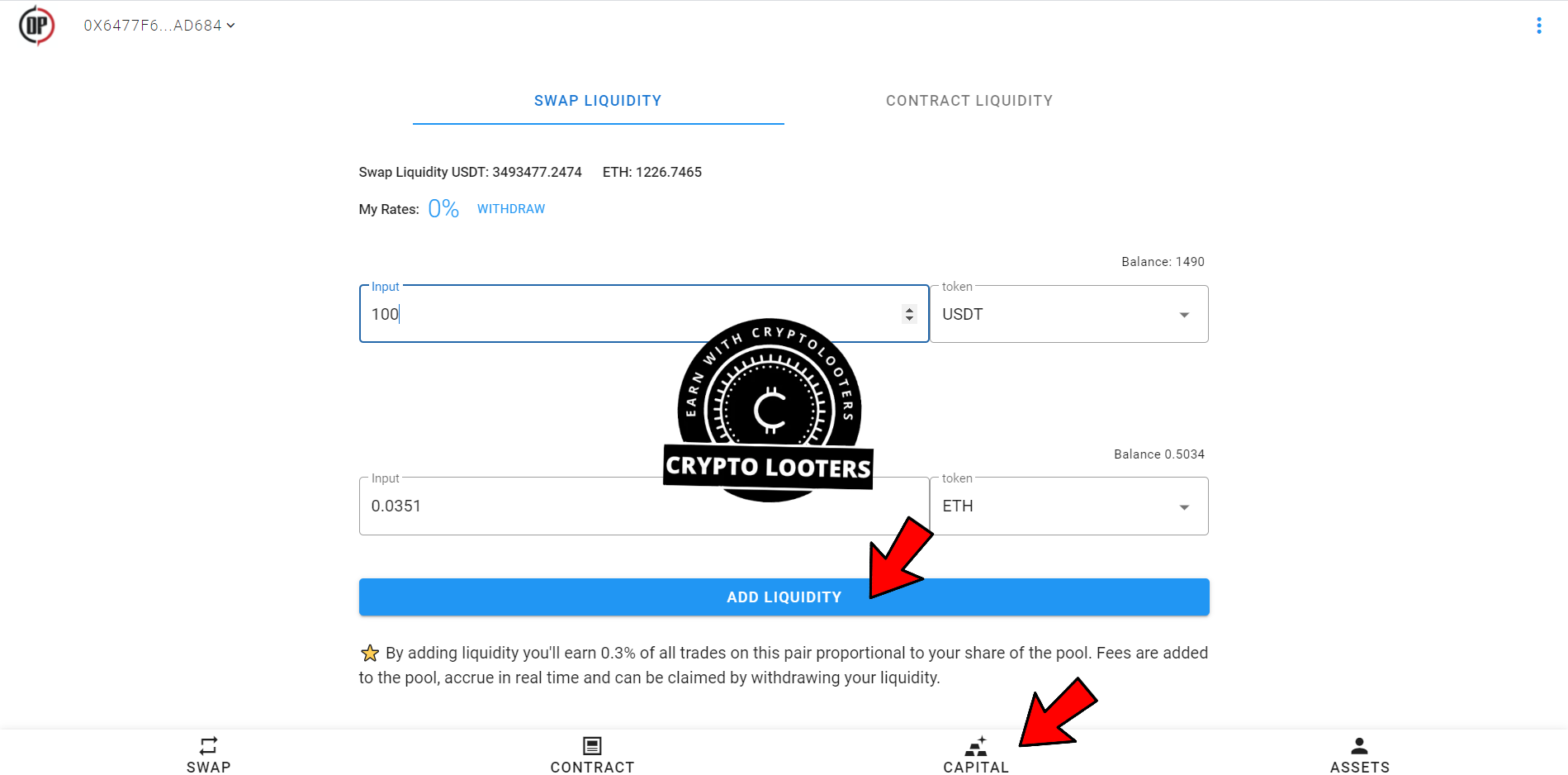1568x775 pixels.
Task: Go to the Assets navigation label
Action: point(1359,767)
